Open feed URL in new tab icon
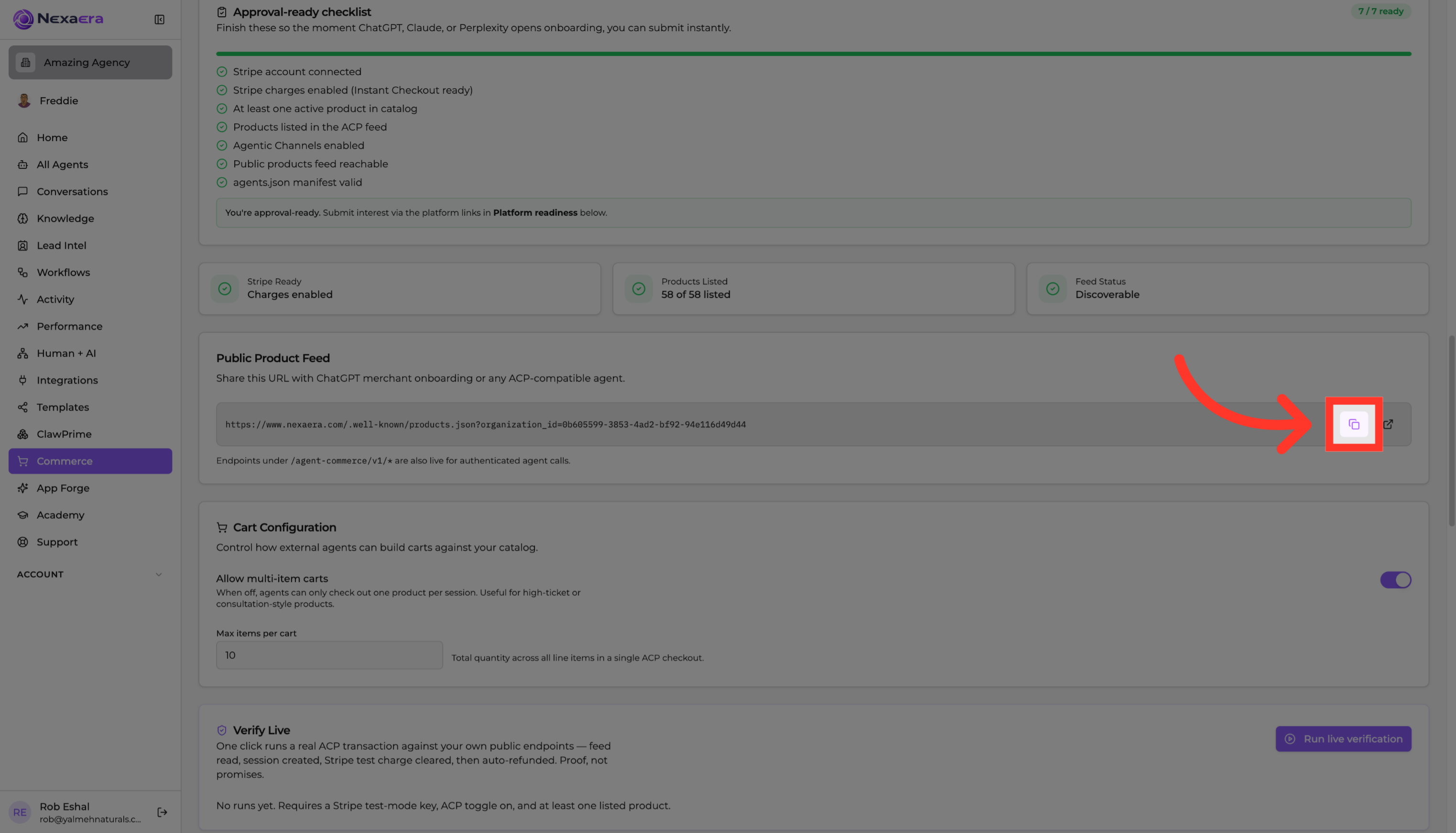This screenshot has width=1456, height=833. [x=1388, y=424]
